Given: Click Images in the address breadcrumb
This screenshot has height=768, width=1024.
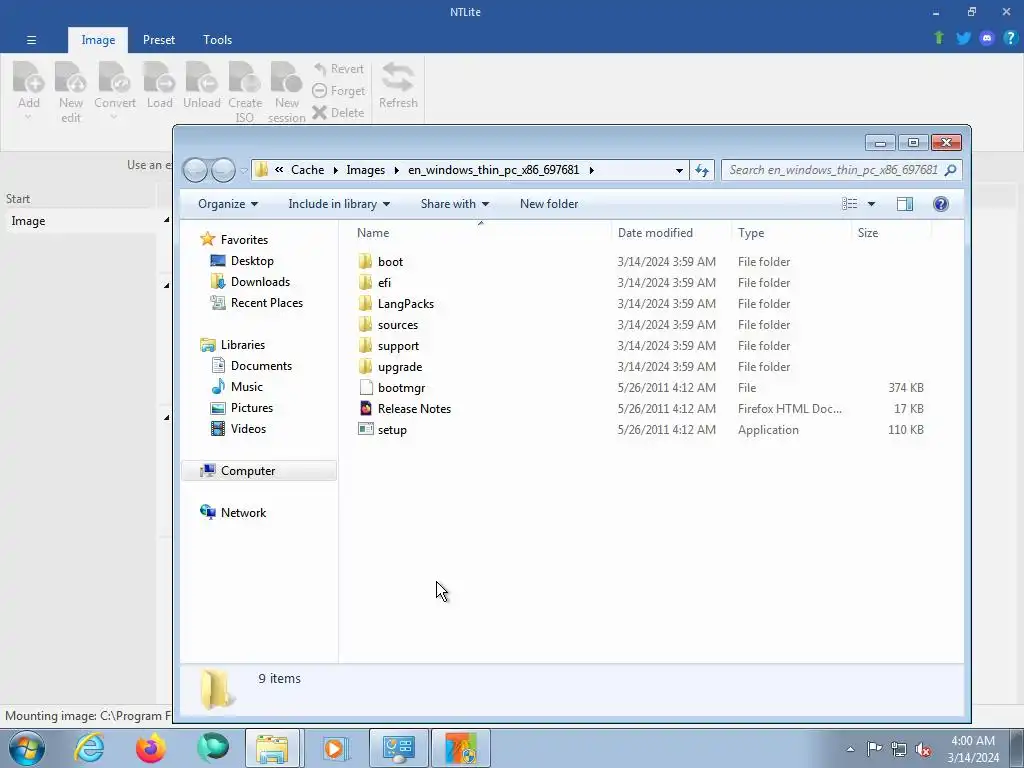Looking at the screenshot, I should tap(365, 170).
